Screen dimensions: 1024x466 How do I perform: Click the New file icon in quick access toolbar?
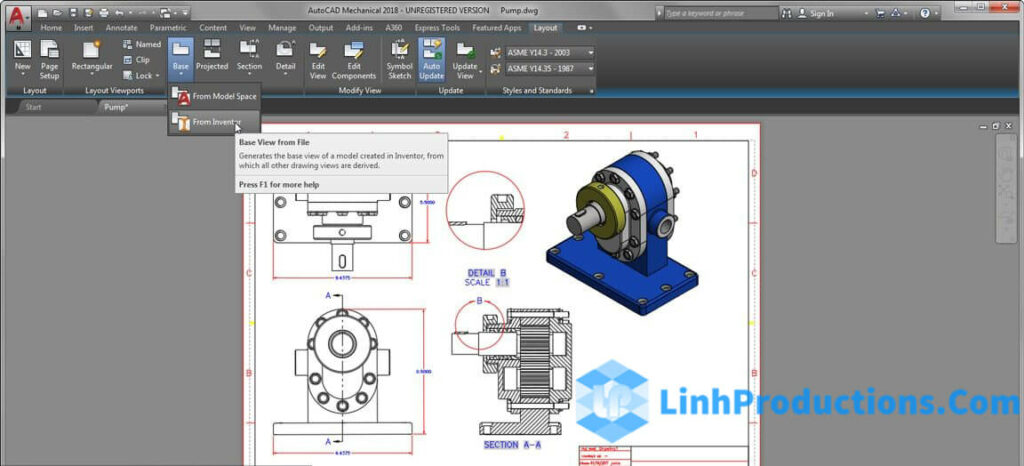[42, 12]
